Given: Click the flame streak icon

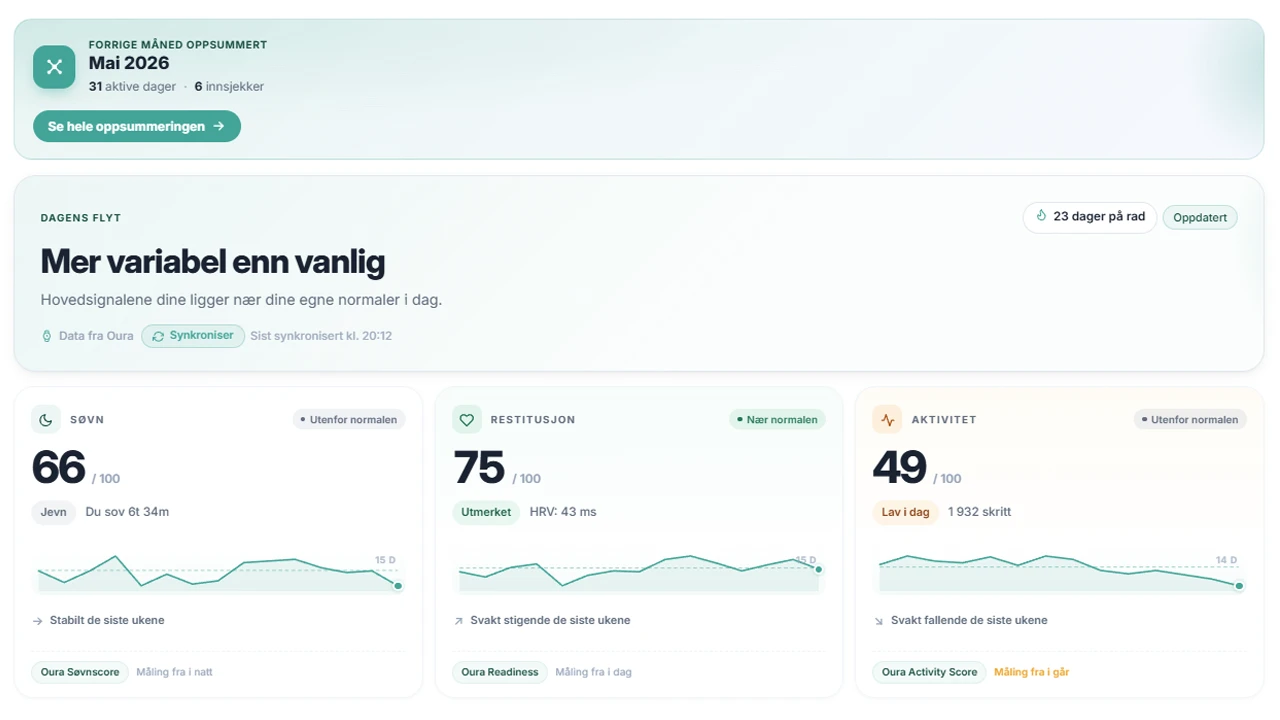Looking at the screenshot, I should coord(1041,216).
